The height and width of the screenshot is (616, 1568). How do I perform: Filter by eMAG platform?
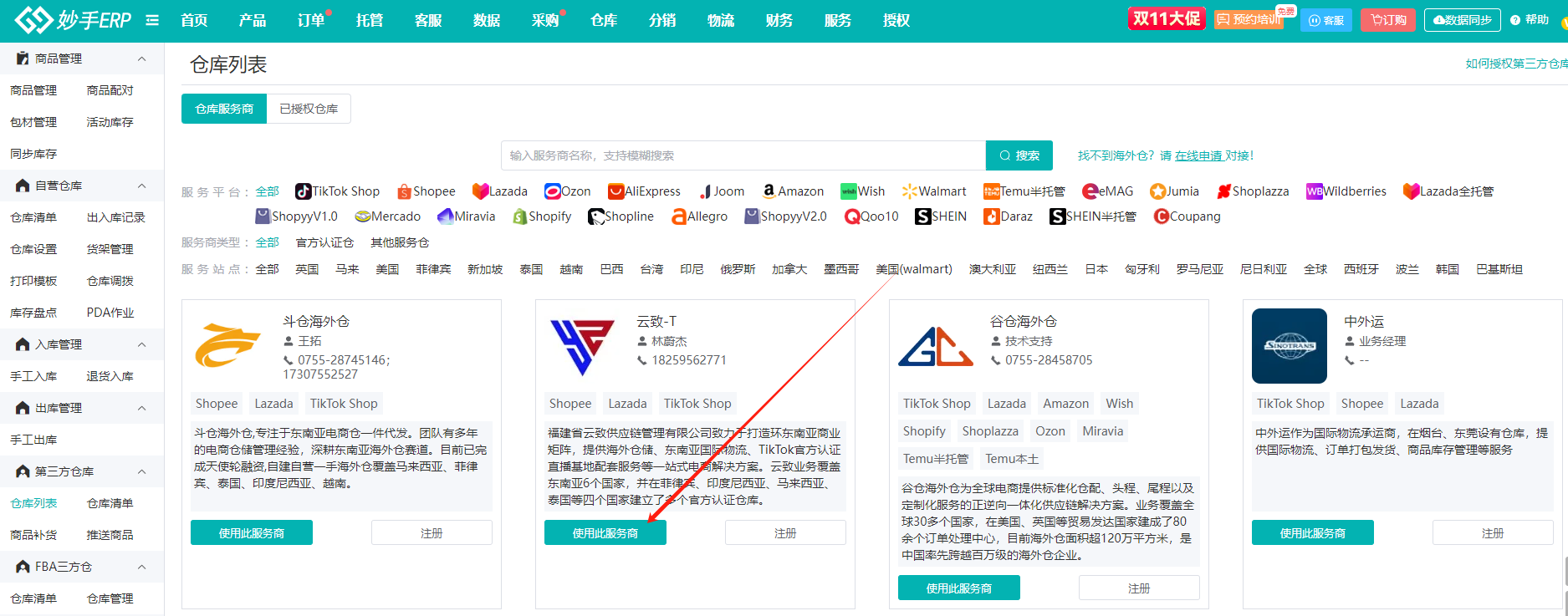point(1107,191)
